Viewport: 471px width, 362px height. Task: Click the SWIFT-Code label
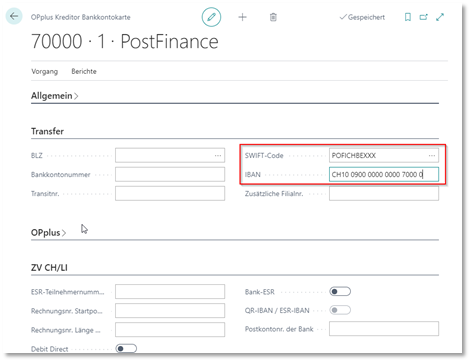(x=264, y=156)
